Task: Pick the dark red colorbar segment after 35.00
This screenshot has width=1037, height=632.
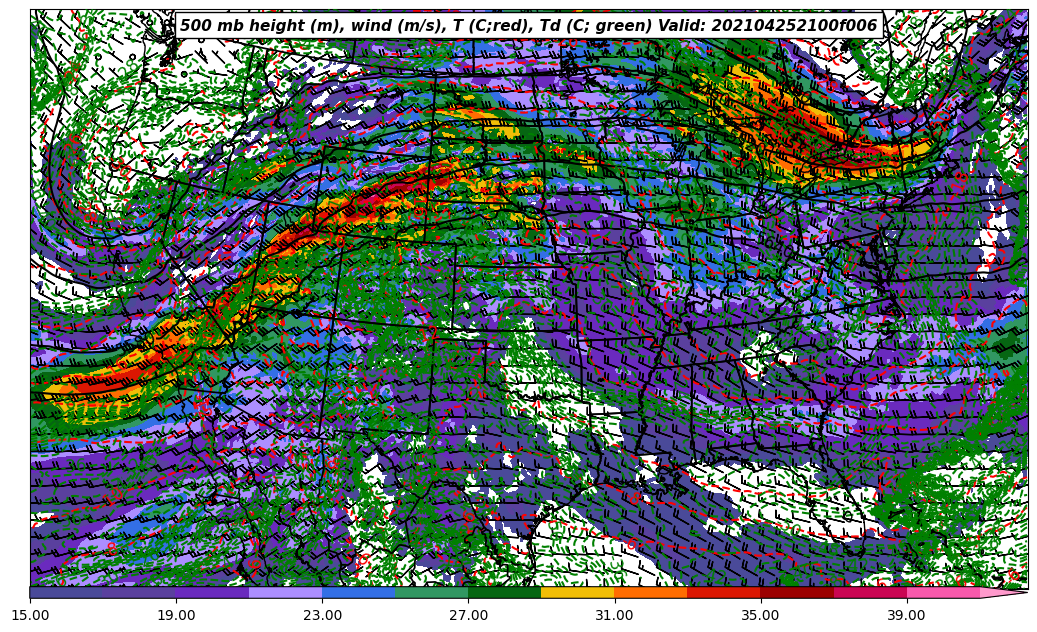Action: tap(797, 592)
